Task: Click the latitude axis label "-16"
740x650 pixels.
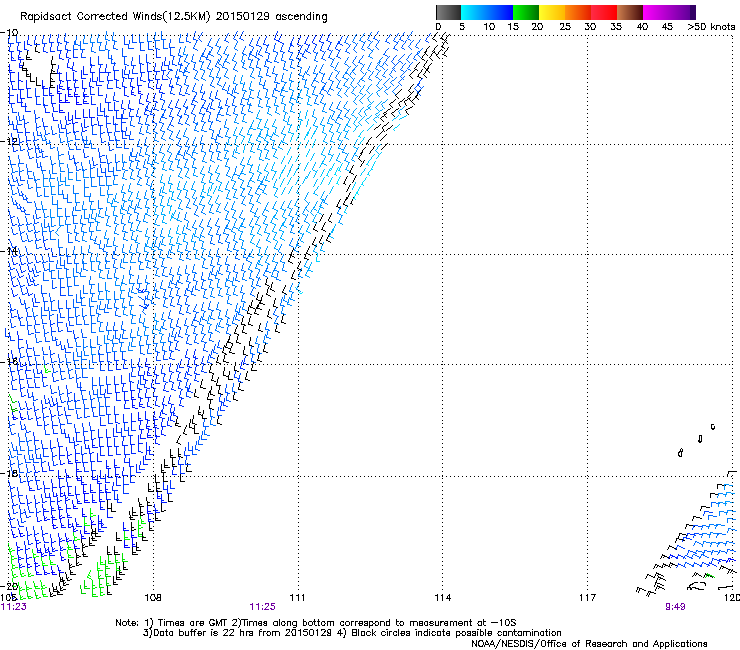Action: [x=10, y=361]
